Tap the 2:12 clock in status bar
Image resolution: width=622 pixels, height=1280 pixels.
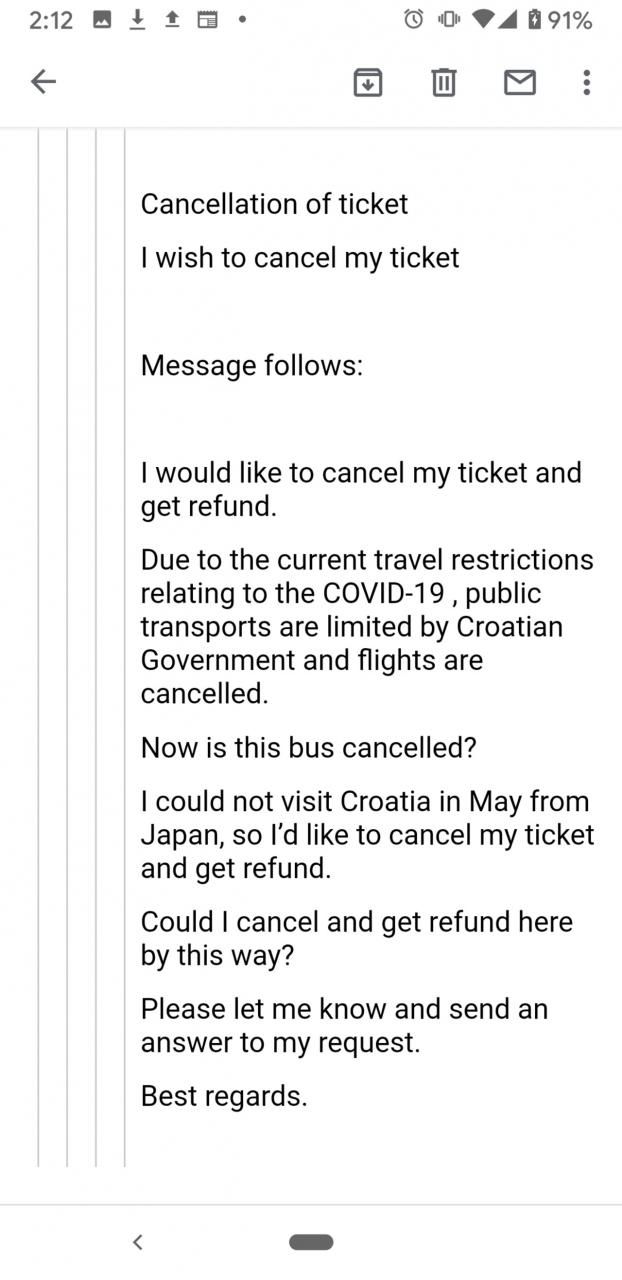[50, 20]
